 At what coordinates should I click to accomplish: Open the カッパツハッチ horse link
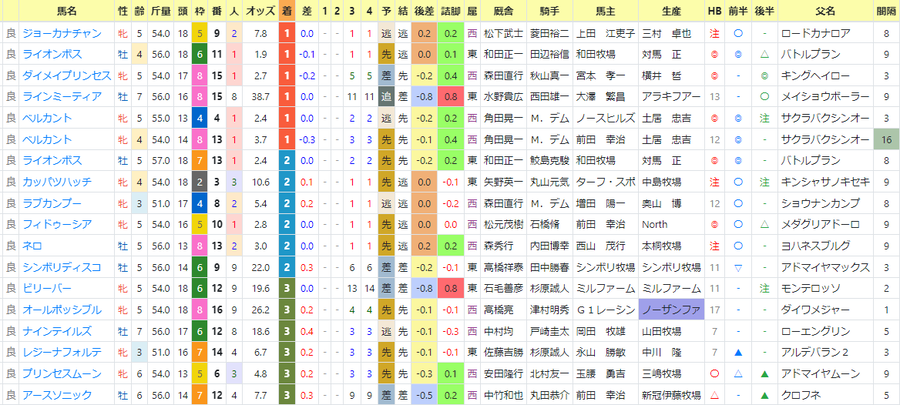coord(57,182)
